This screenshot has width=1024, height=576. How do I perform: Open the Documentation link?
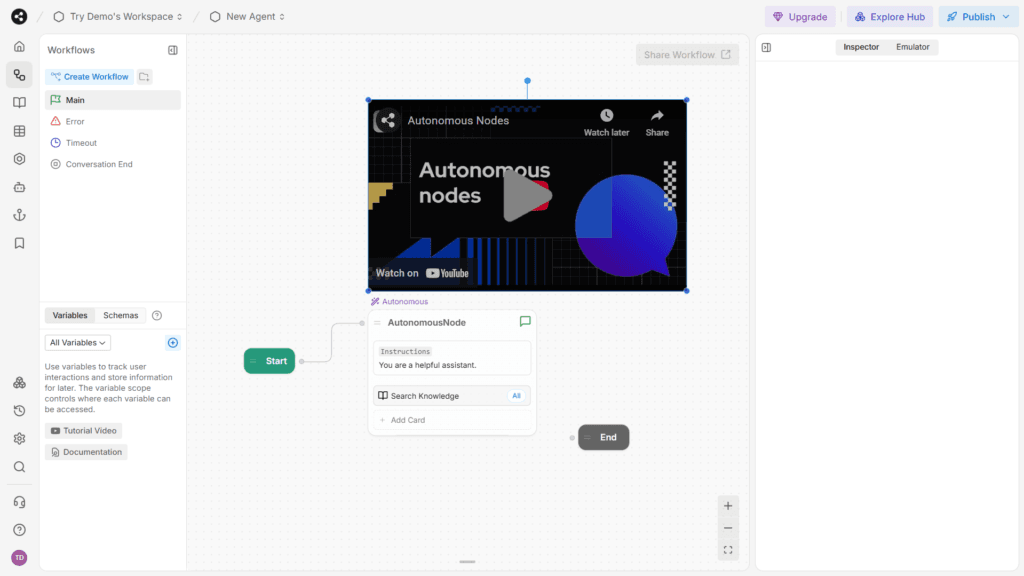click(86, 452)
